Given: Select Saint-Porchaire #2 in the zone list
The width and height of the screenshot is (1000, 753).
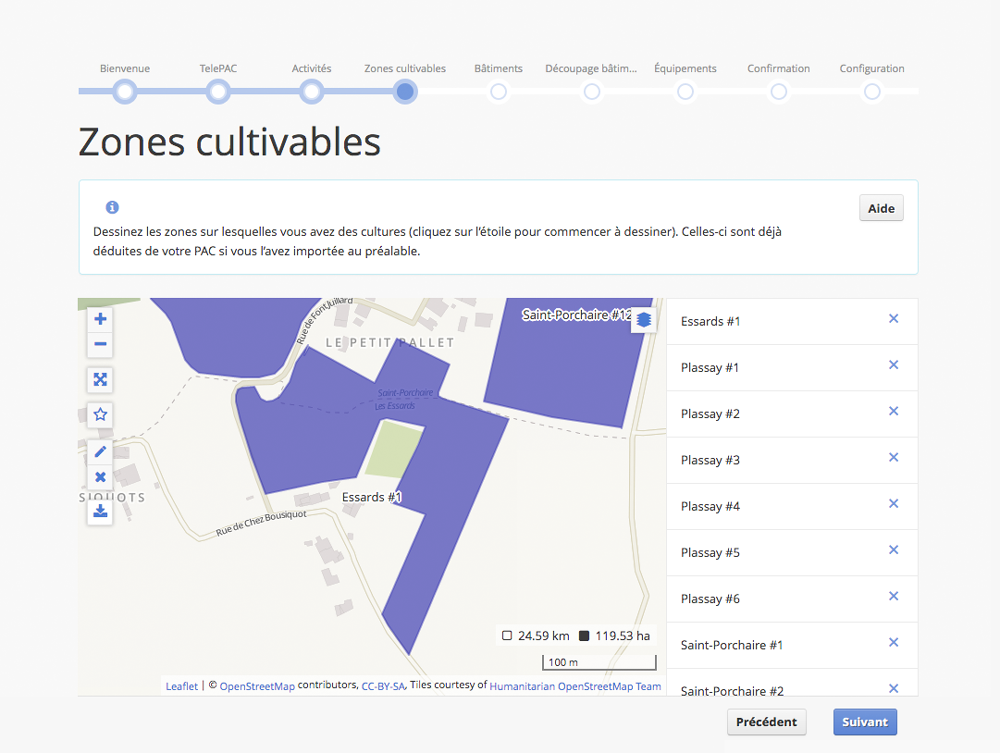Looking at the screenshot, I should pyautogui.click(x=792, y=684).
